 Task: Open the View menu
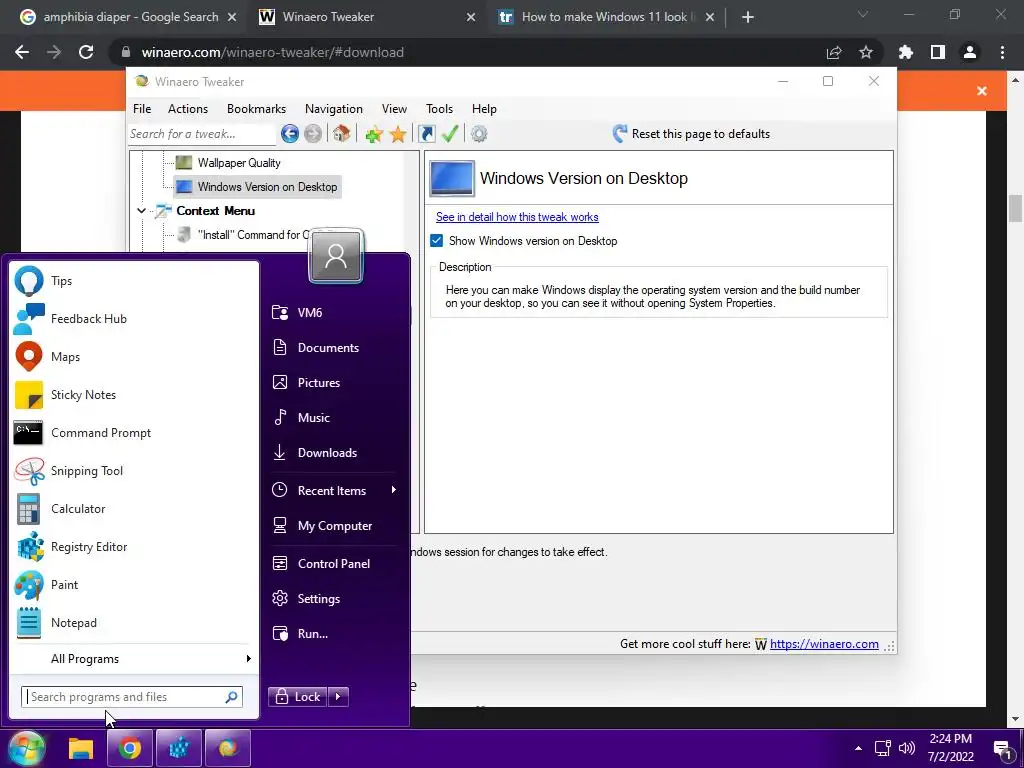(x=394, y=109)
